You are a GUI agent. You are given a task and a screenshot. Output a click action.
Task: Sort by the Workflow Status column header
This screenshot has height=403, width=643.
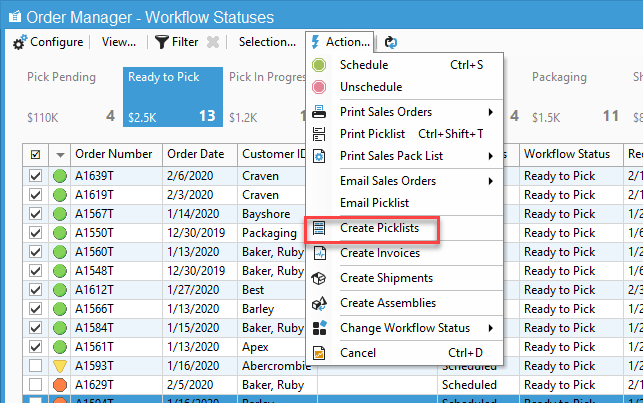tap(571, 155)
